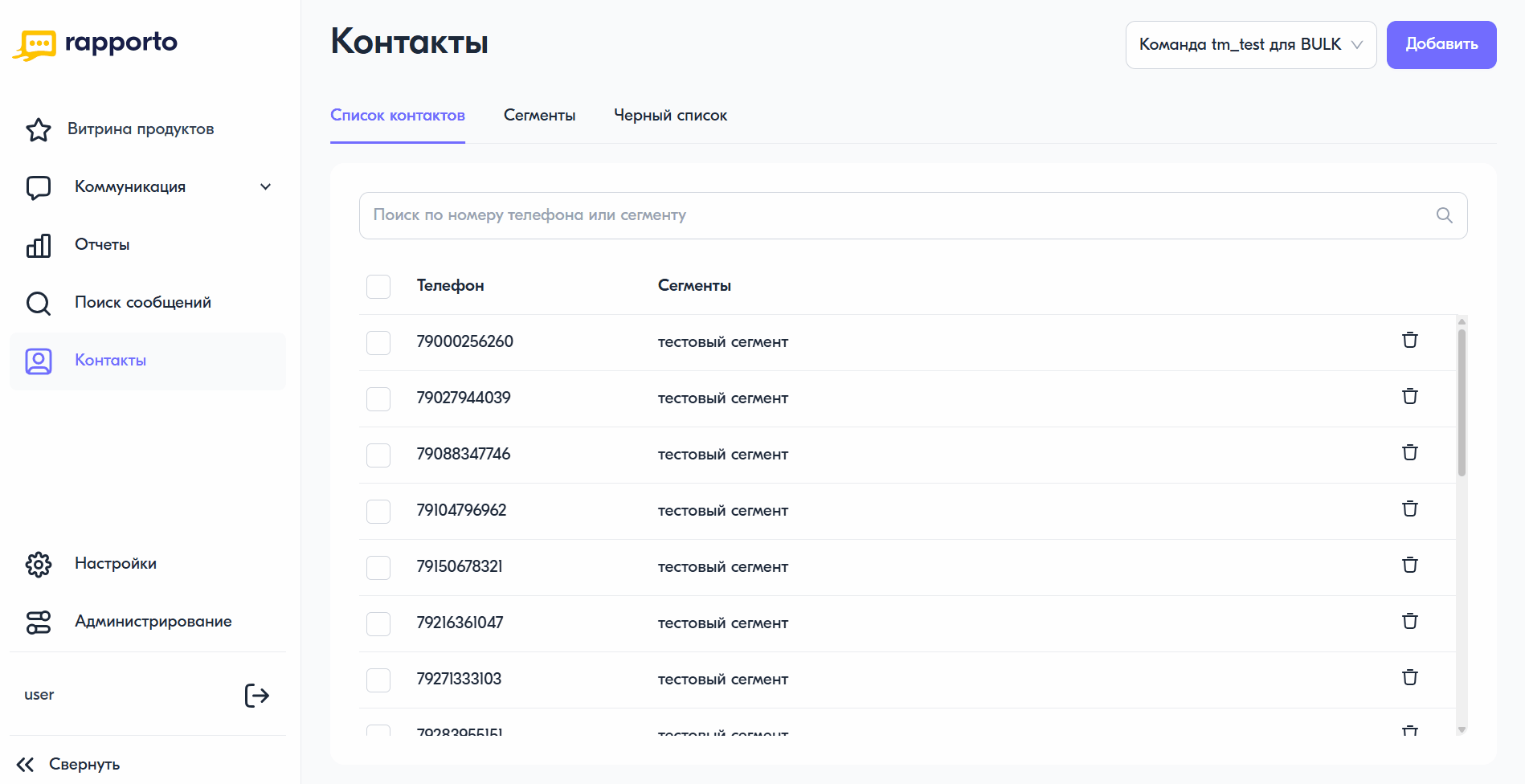Image resolution: width=1525 pixels, height=784 pixels.
Task: Click the Добавить button
Action: [1441, 45]
